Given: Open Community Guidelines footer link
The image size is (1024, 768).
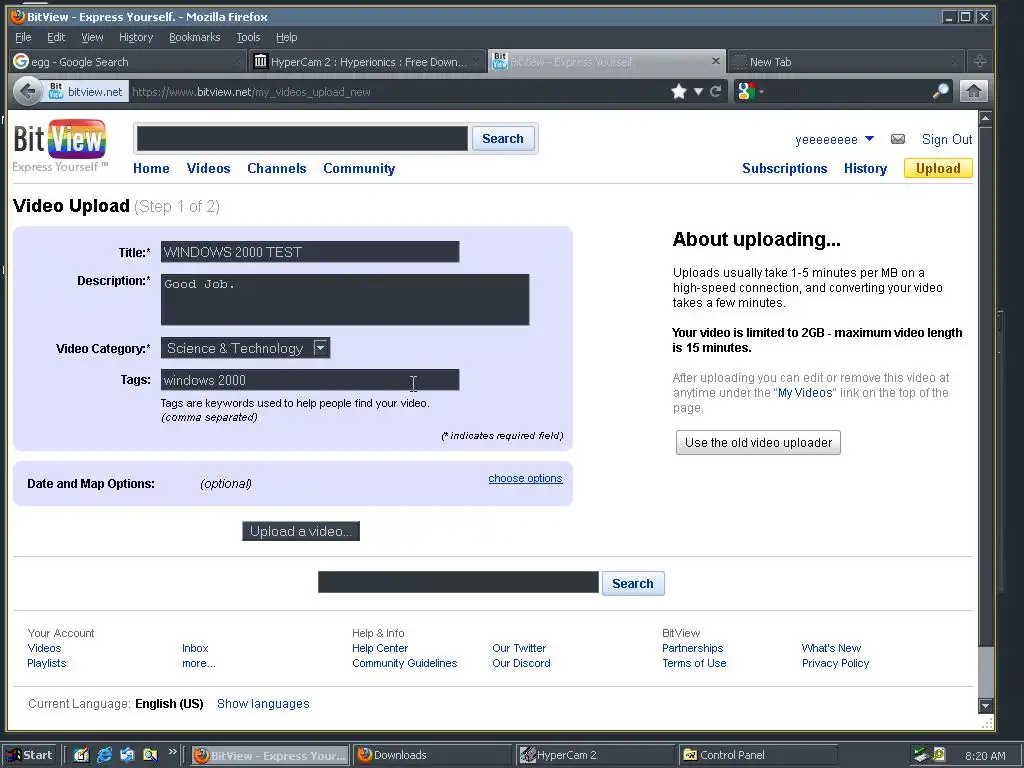Looking at the screenshot, I should (x=405, y=663).
